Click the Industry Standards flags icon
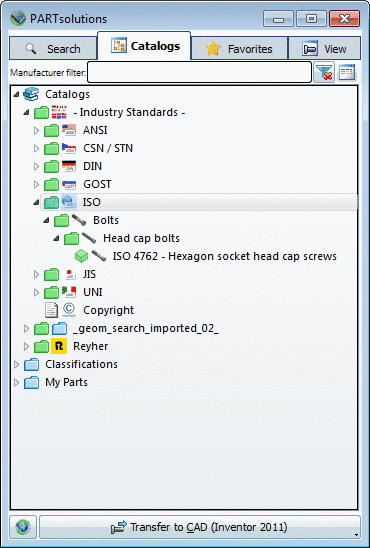The height and width of the screenshot is (548, 370). tap(59, 112)
